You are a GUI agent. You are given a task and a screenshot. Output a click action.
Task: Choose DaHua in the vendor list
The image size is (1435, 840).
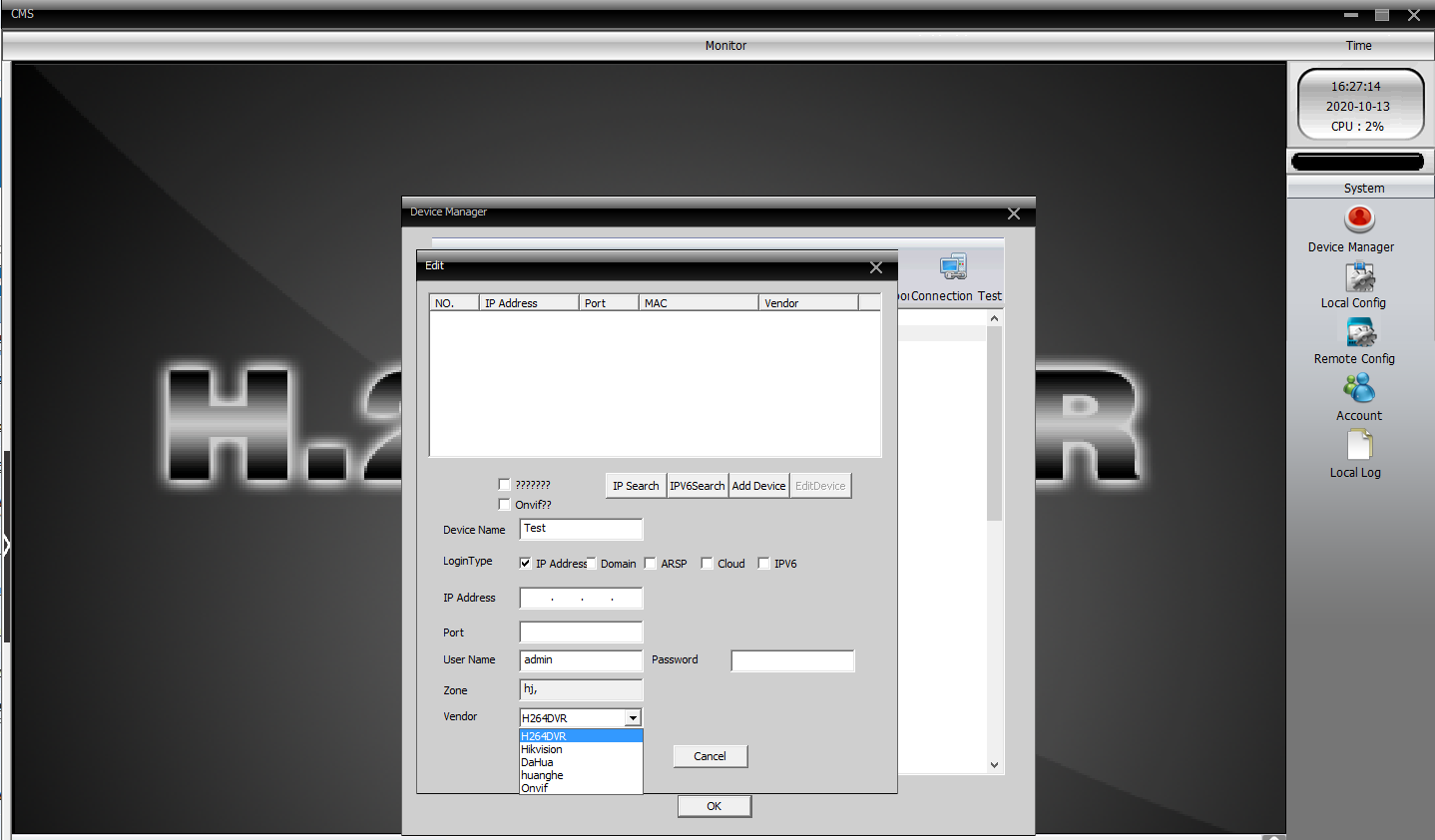[x=537, y=762]
